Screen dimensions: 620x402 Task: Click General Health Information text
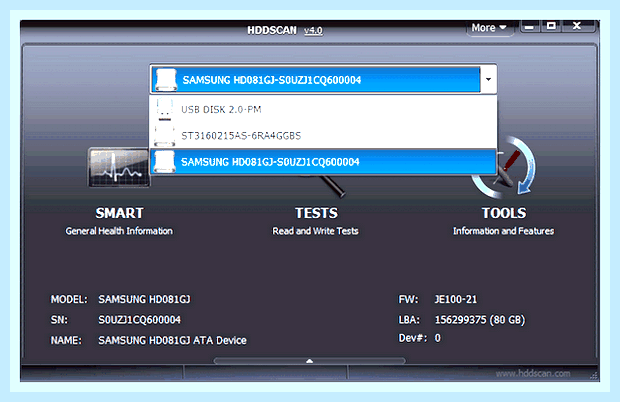[119, 231]
